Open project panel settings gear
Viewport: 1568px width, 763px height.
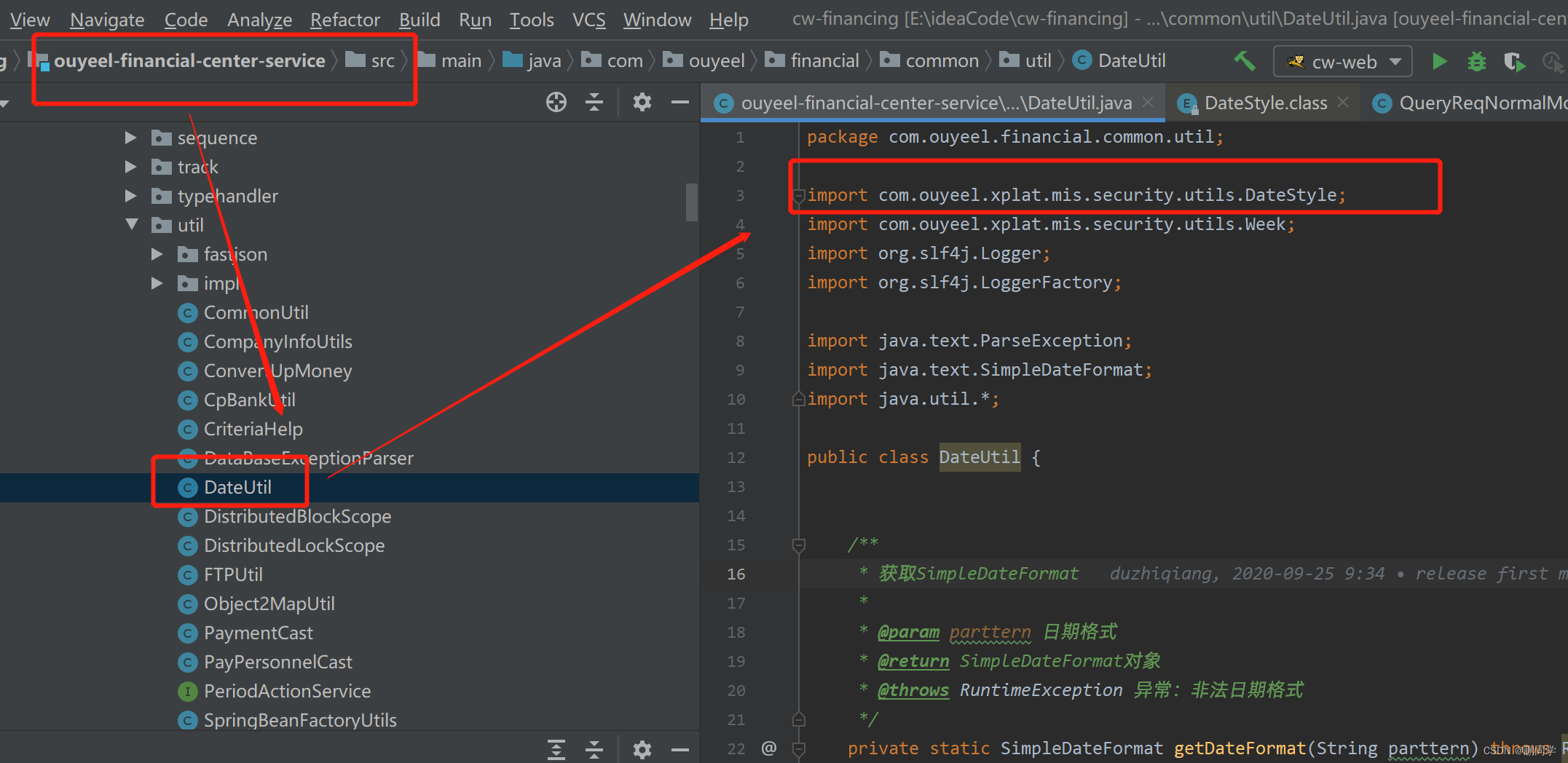click(x=642, y=102)
